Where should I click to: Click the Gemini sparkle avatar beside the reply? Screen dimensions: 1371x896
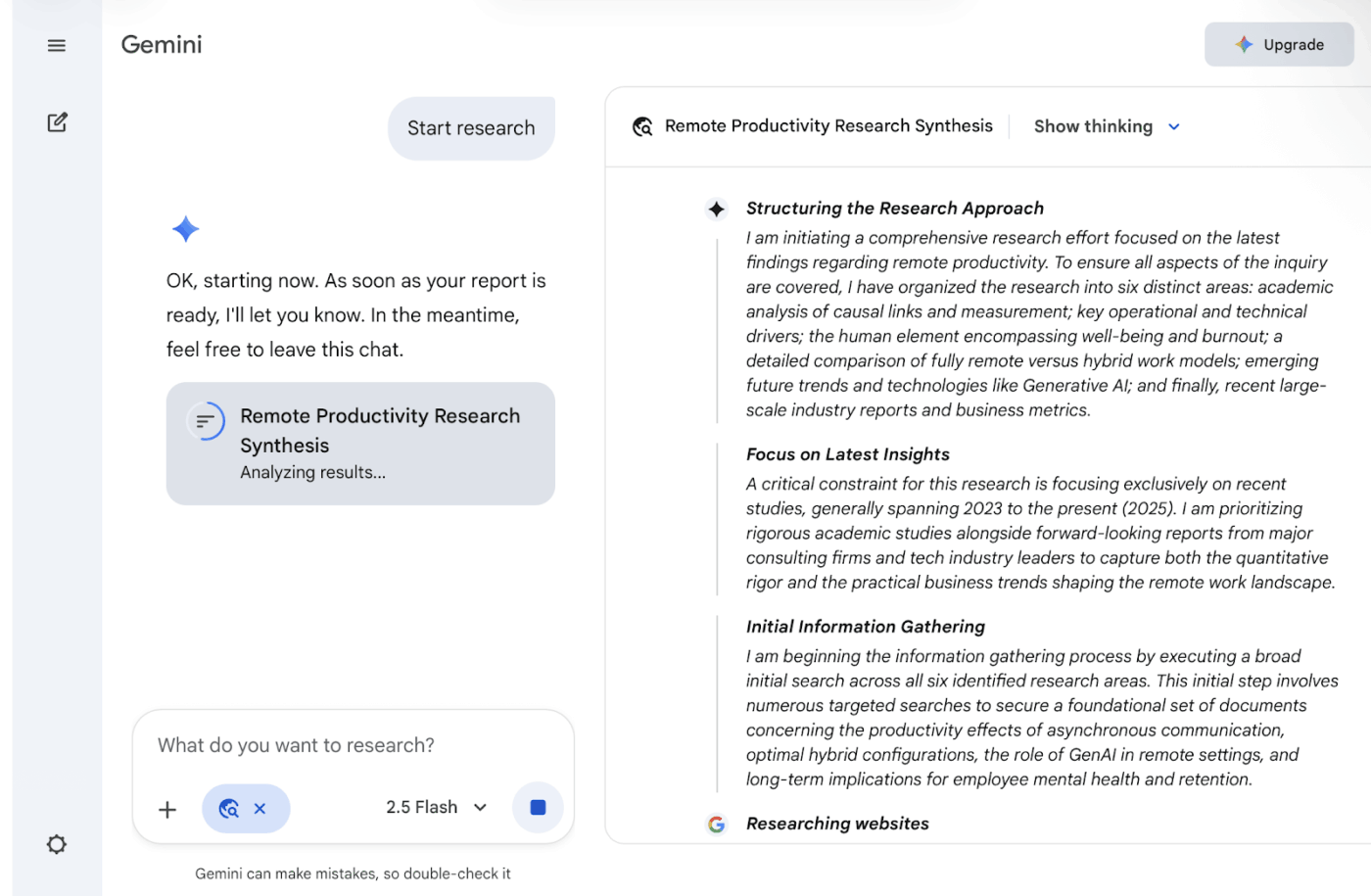185,228
